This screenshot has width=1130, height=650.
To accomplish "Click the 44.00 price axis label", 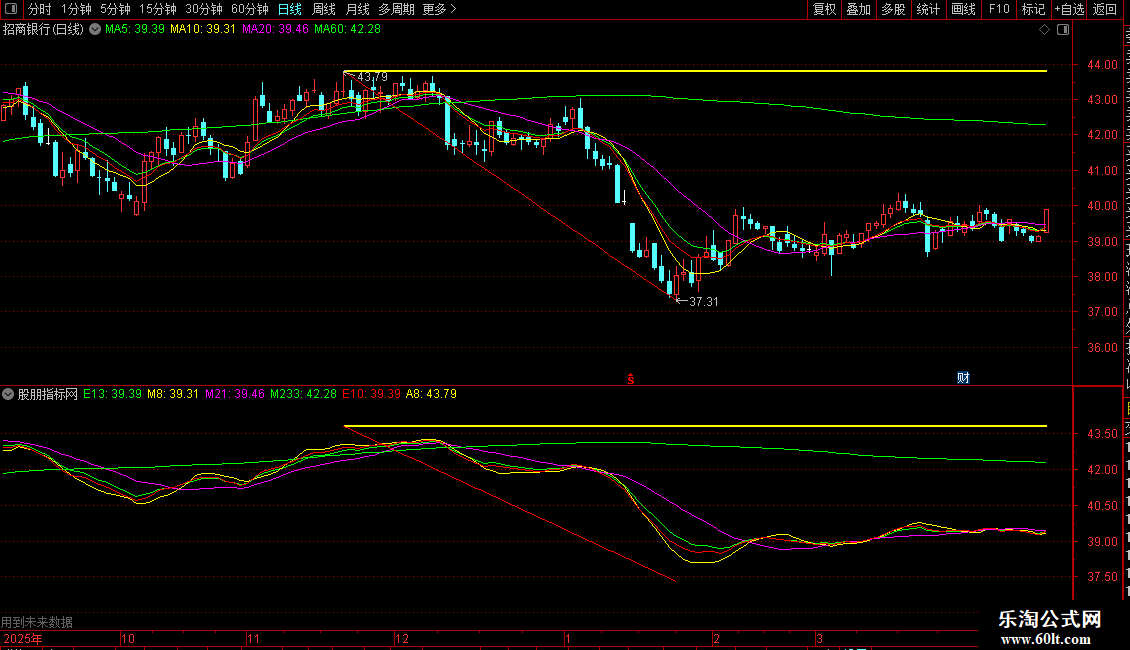I will (1103, 65).
